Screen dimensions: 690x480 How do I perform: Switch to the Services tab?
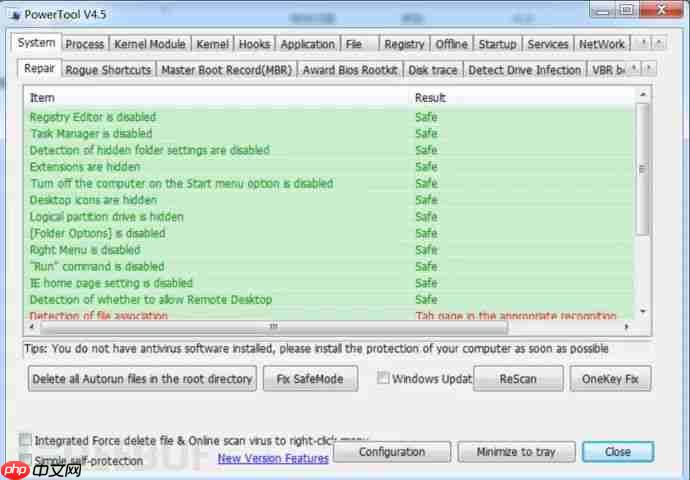pos(547,44)
